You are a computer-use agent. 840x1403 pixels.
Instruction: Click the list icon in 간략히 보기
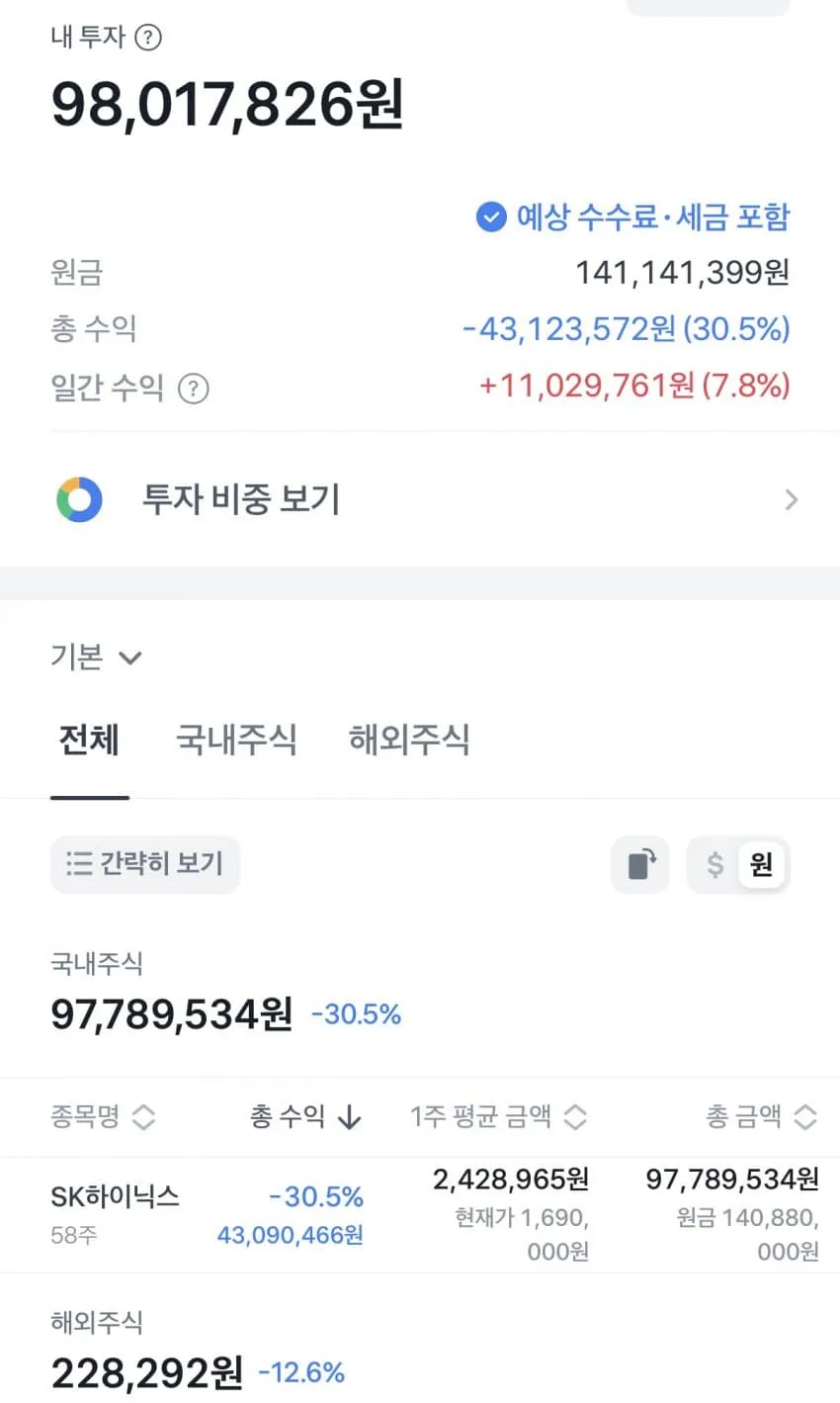coord(79,863)
